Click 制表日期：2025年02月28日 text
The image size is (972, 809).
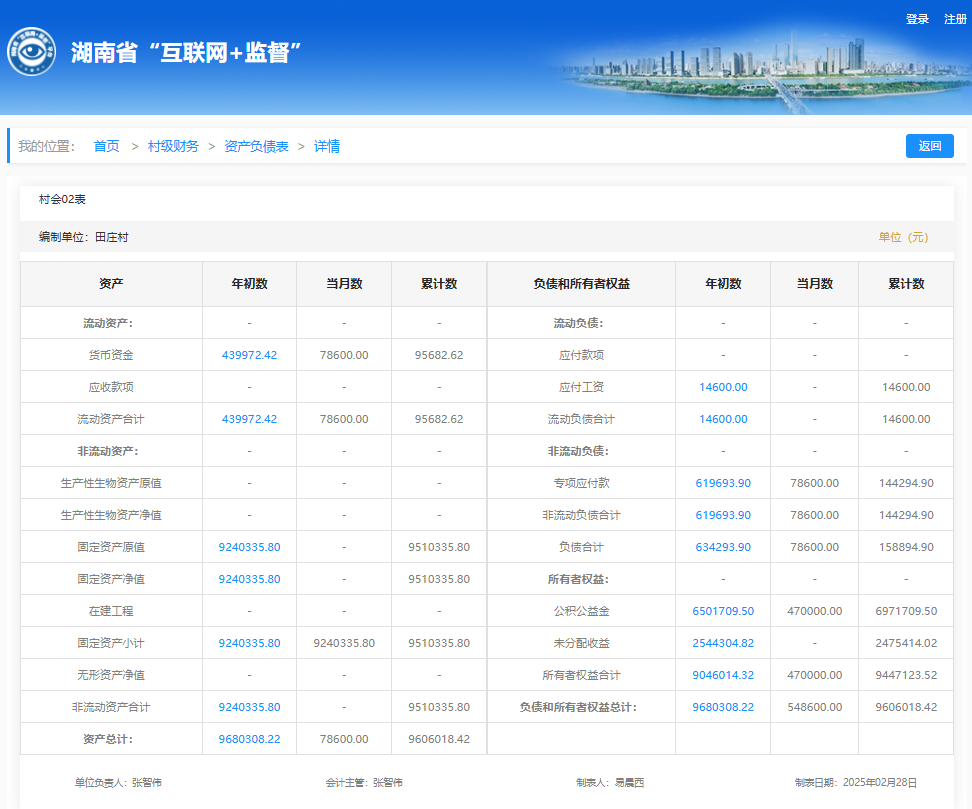856,783
